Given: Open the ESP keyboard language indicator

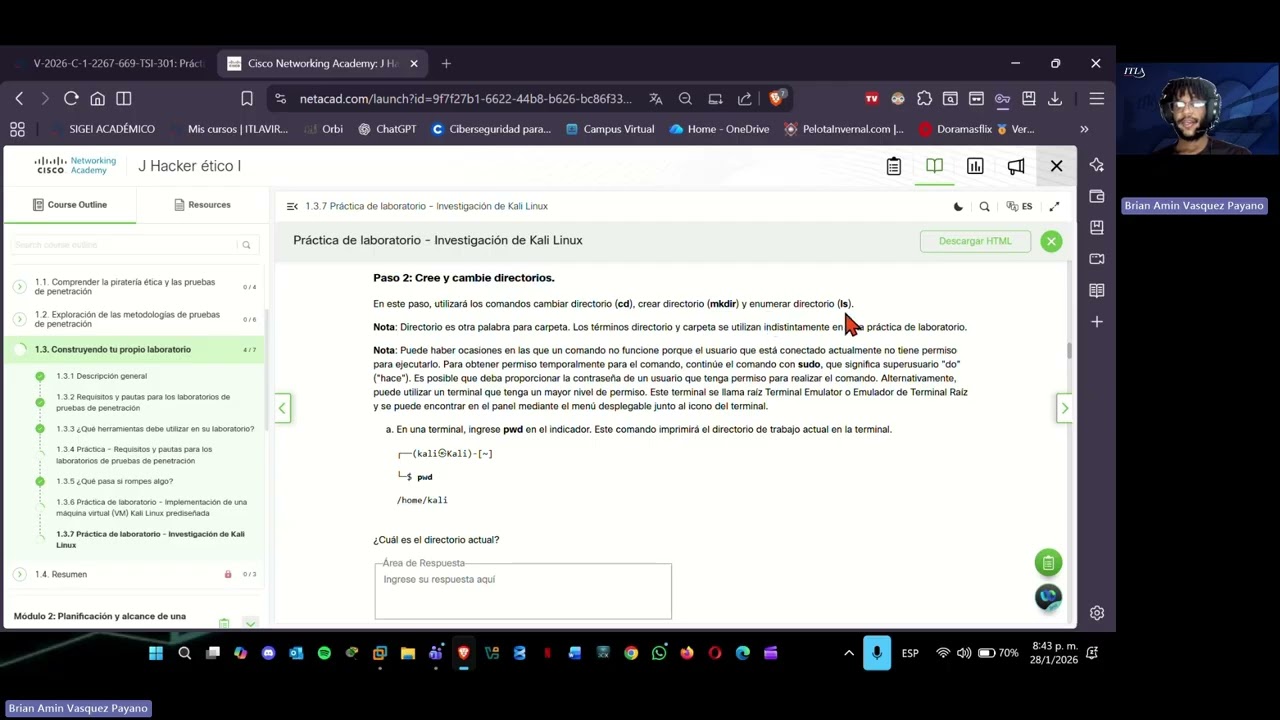Looking at the screenshot, I should [x=910, y=654].
